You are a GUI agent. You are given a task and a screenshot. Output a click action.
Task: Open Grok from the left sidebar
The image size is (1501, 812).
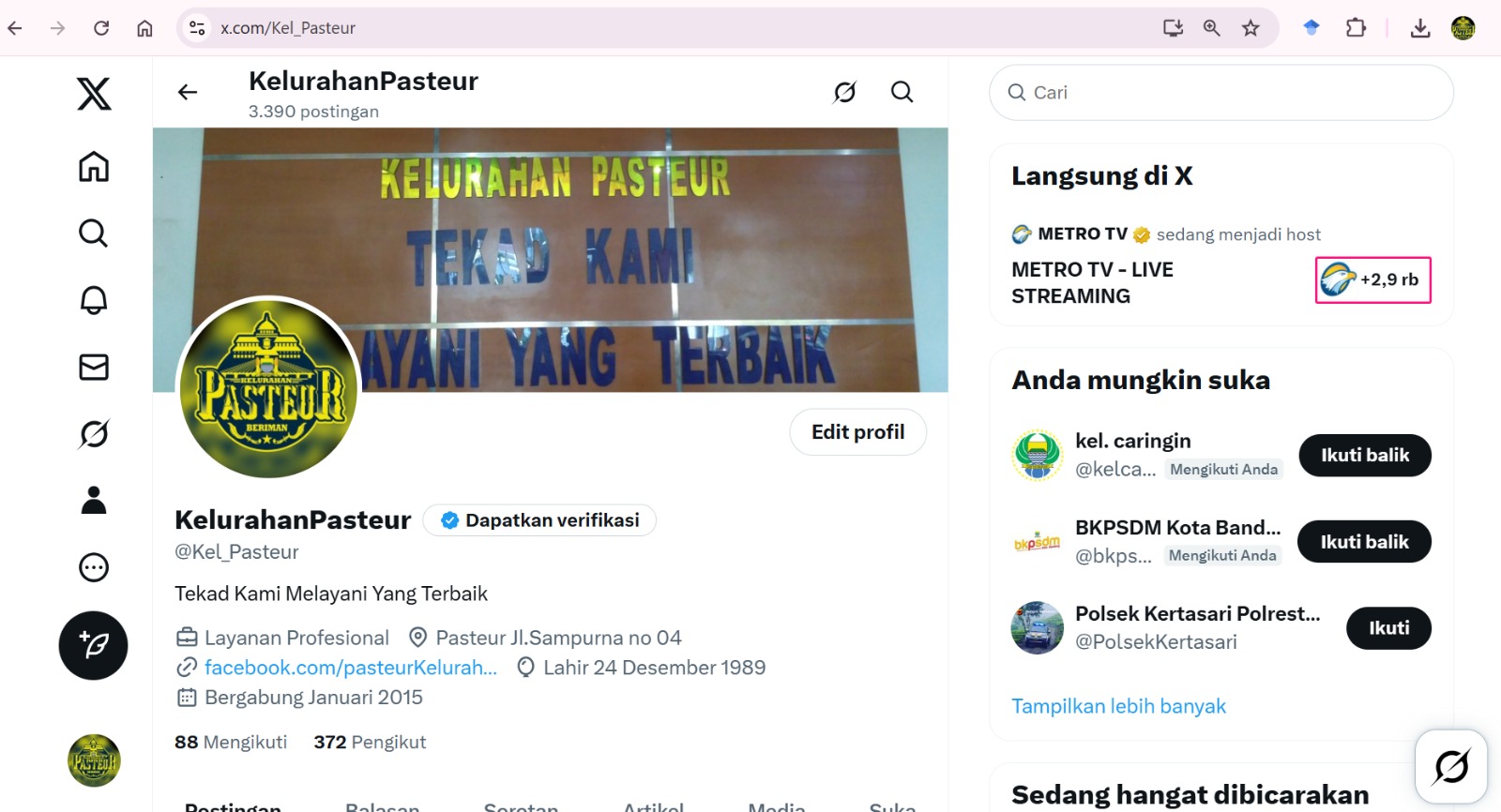pos(94,433)
